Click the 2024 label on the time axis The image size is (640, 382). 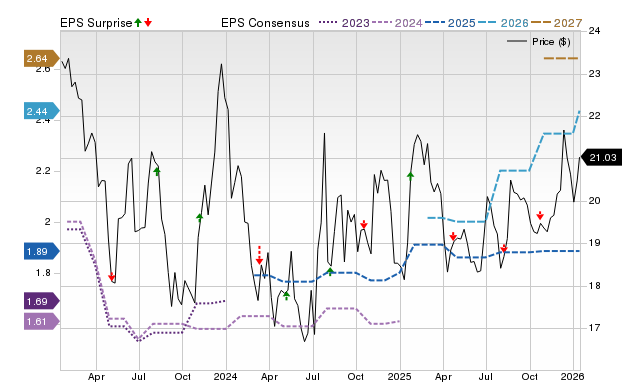(x=226, y=376)
